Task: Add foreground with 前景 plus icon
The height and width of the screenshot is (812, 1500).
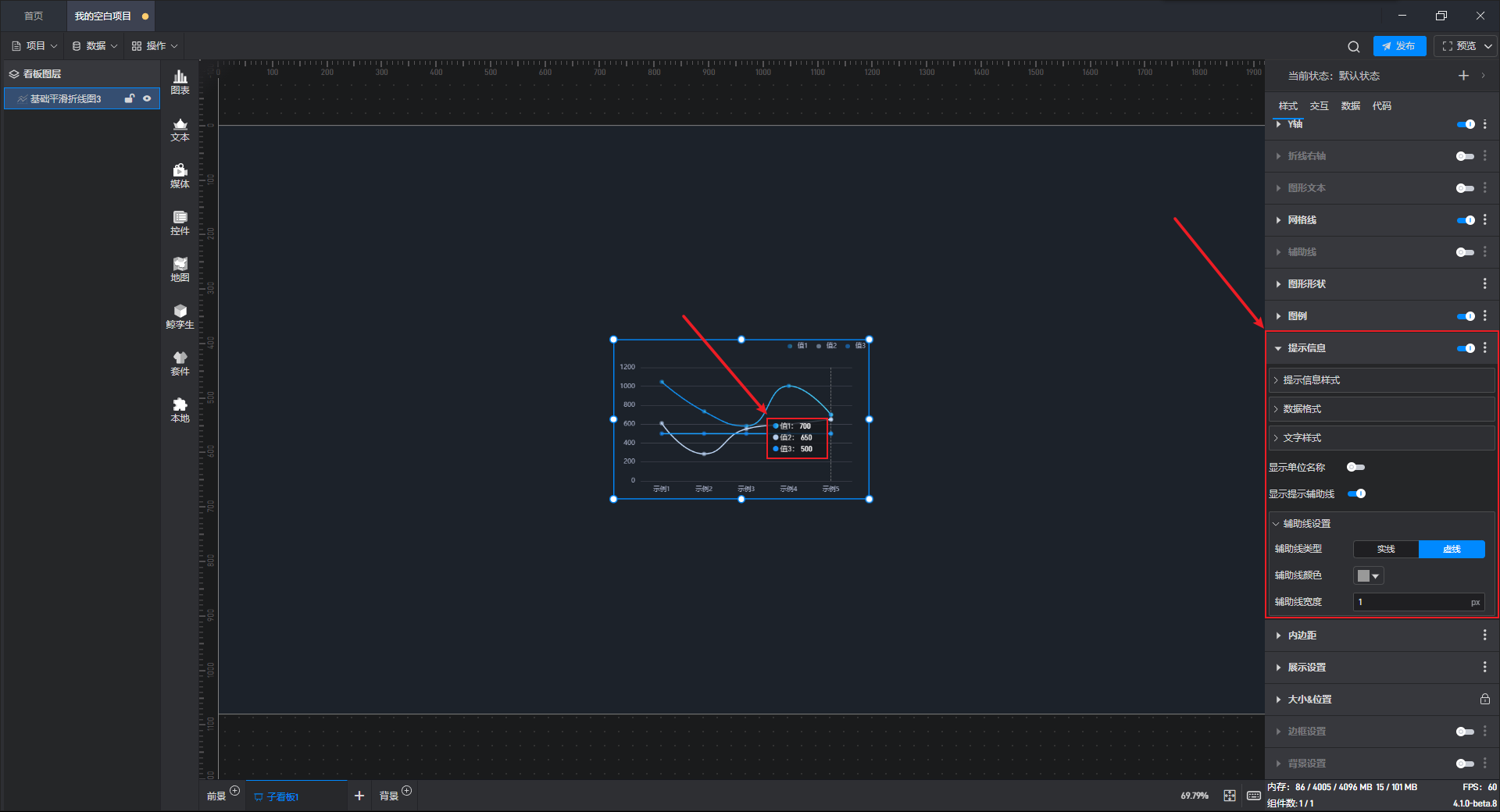Action: [x=234, y=791]
